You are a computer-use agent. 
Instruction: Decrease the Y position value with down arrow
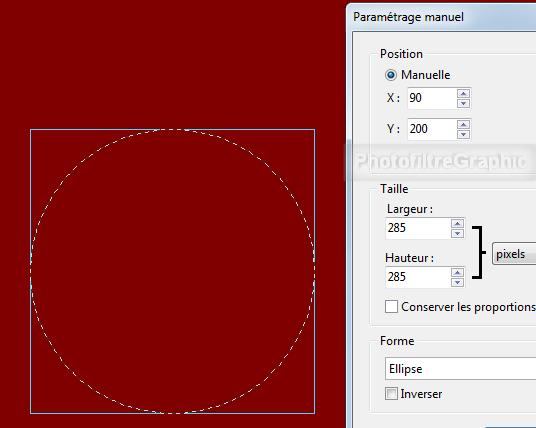(463, 134)
